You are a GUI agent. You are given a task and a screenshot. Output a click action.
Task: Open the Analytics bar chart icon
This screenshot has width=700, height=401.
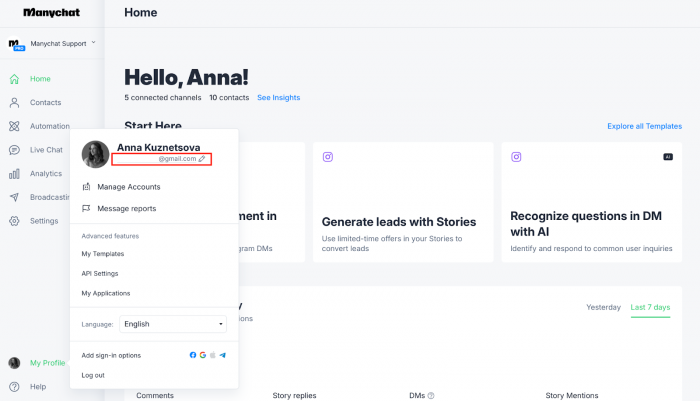tap(14, 174)
